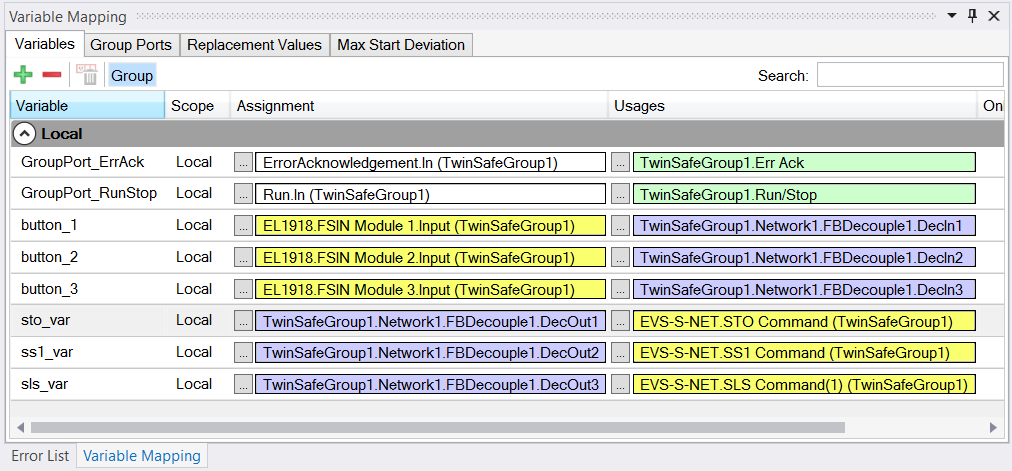Click the Run.In (TwinSafeGroup1) assignment field
1012x471 pixels.
pyautogui.click(x=430, y=194)
